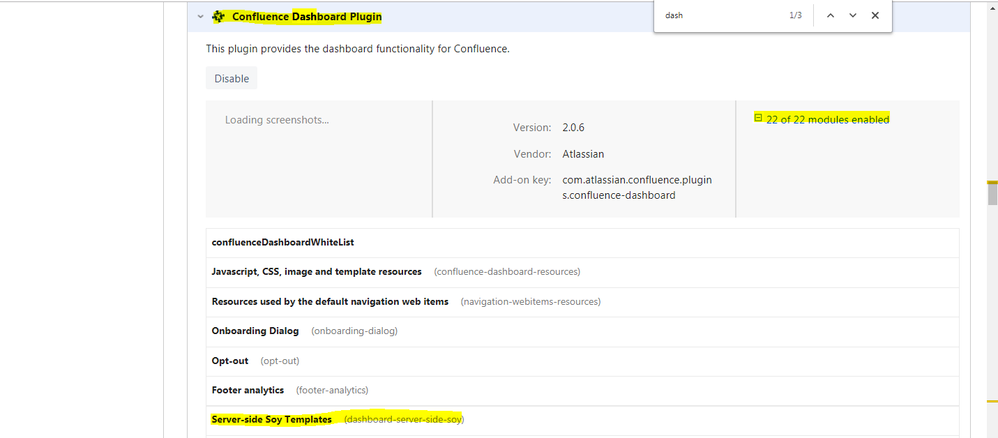The width and height of the screenshot is (998, 438).
Task: Click the 1/3 match counter
Action: (x=796, y=15)
